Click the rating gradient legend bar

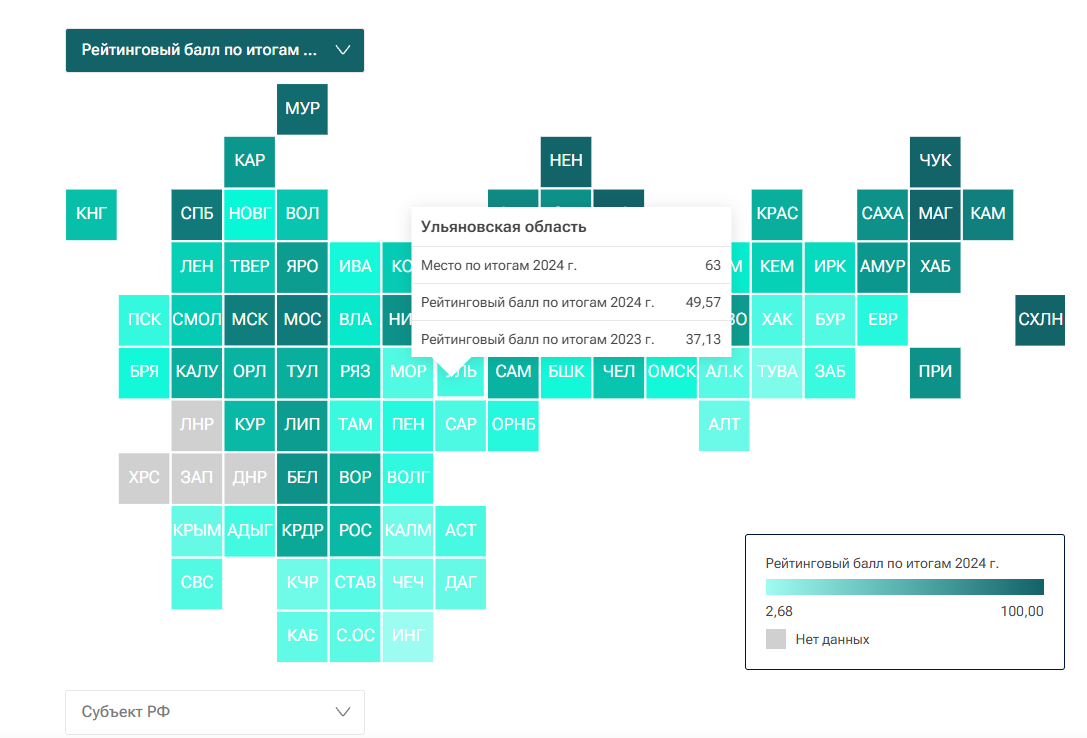click(x=904, y=587)
